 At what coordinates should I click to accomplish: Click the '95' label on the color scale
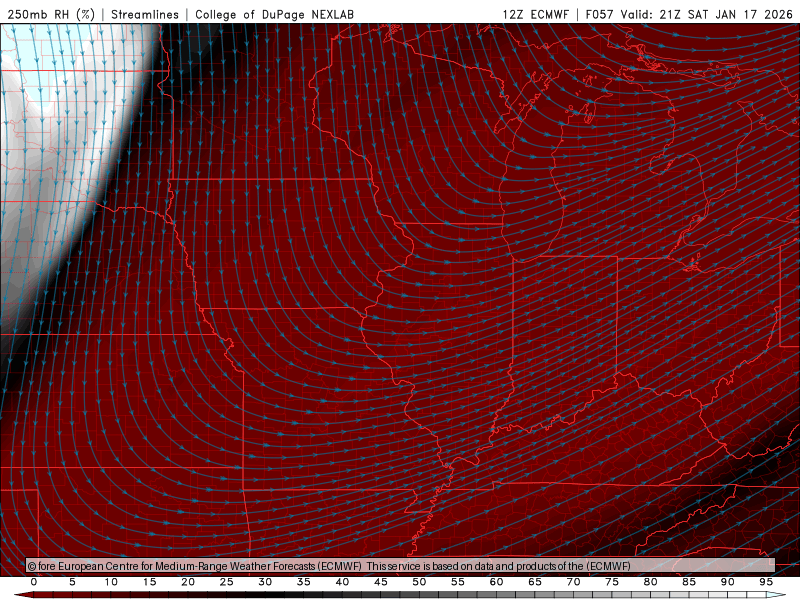[766, 582]
